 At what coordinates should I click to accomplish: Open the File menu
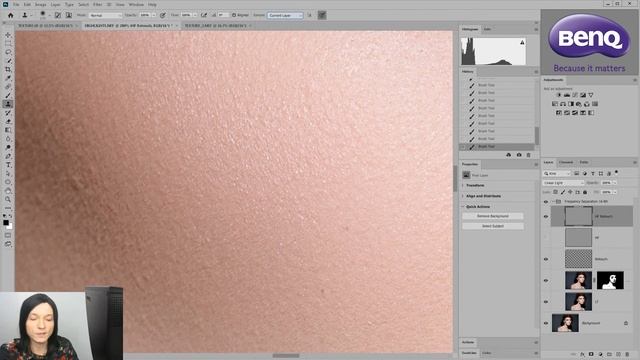click(16, 4)
